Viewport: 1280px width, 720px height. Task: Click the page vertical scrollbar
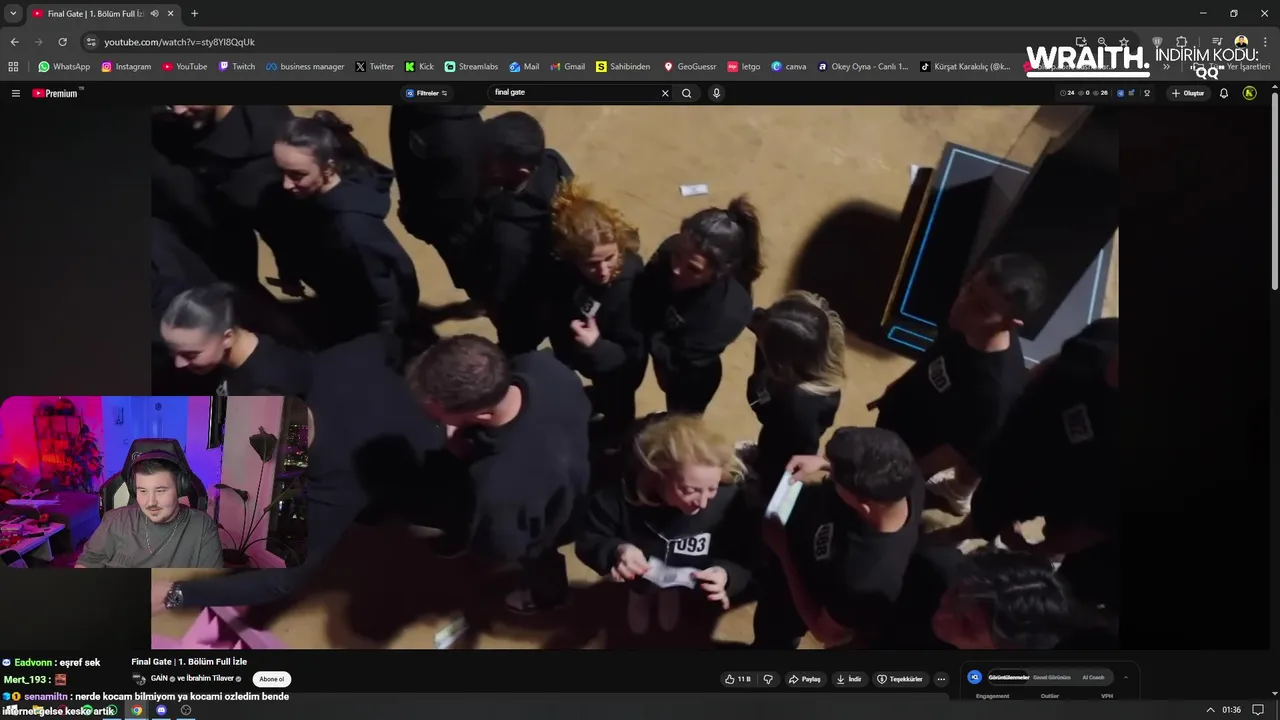click(x=1274, y=190)
